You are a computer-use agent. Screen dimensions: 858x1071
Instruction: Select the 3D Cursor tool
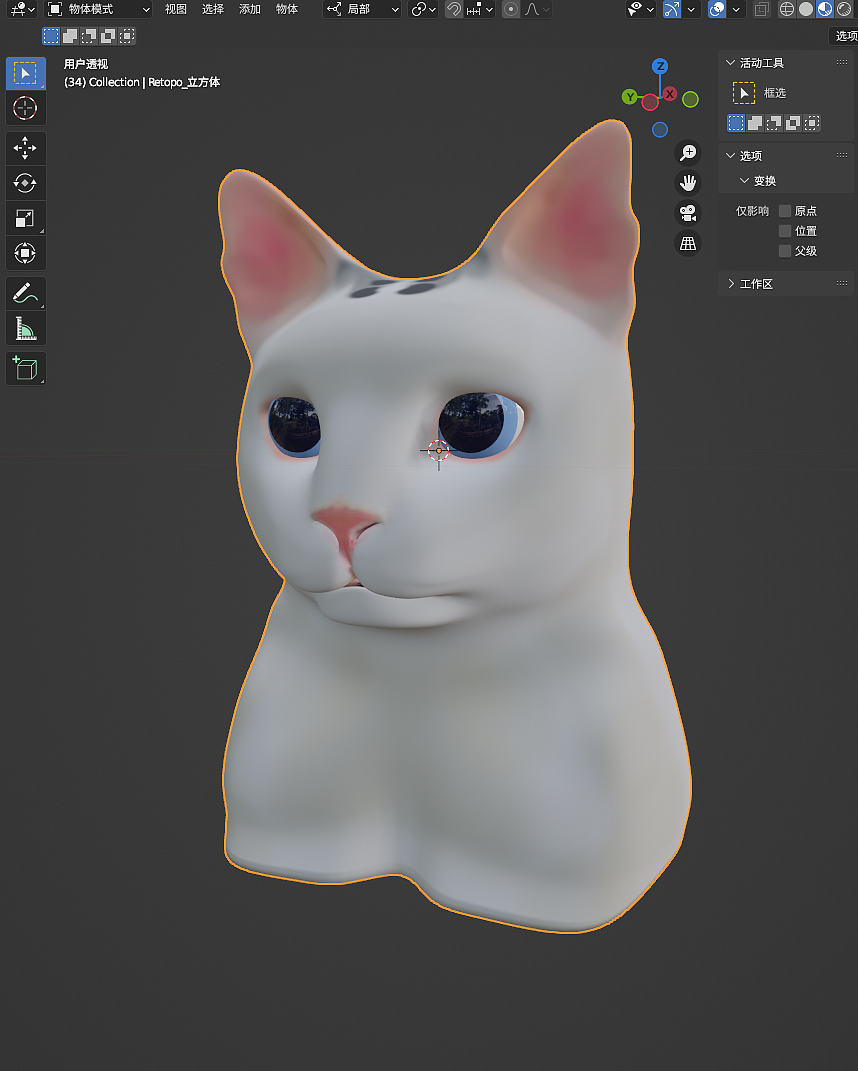(x=25, y=108)
